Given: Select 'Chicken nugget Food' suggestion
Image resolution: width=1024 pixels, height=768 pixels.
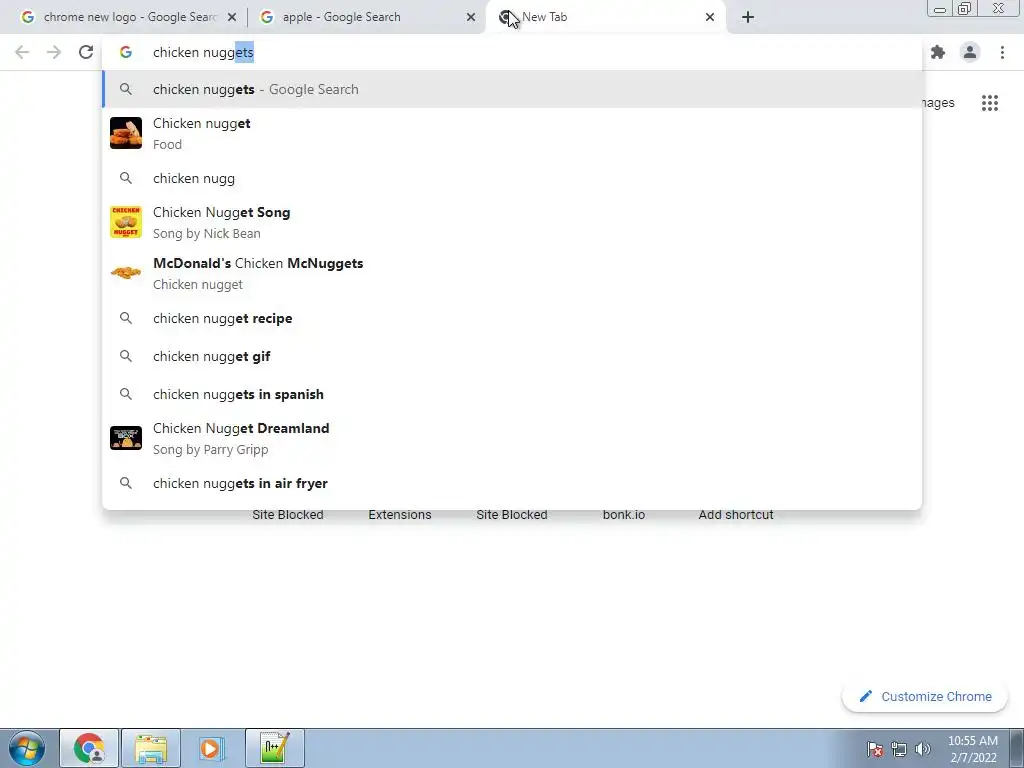Looking at the screenshot, I should pos(512,133).
